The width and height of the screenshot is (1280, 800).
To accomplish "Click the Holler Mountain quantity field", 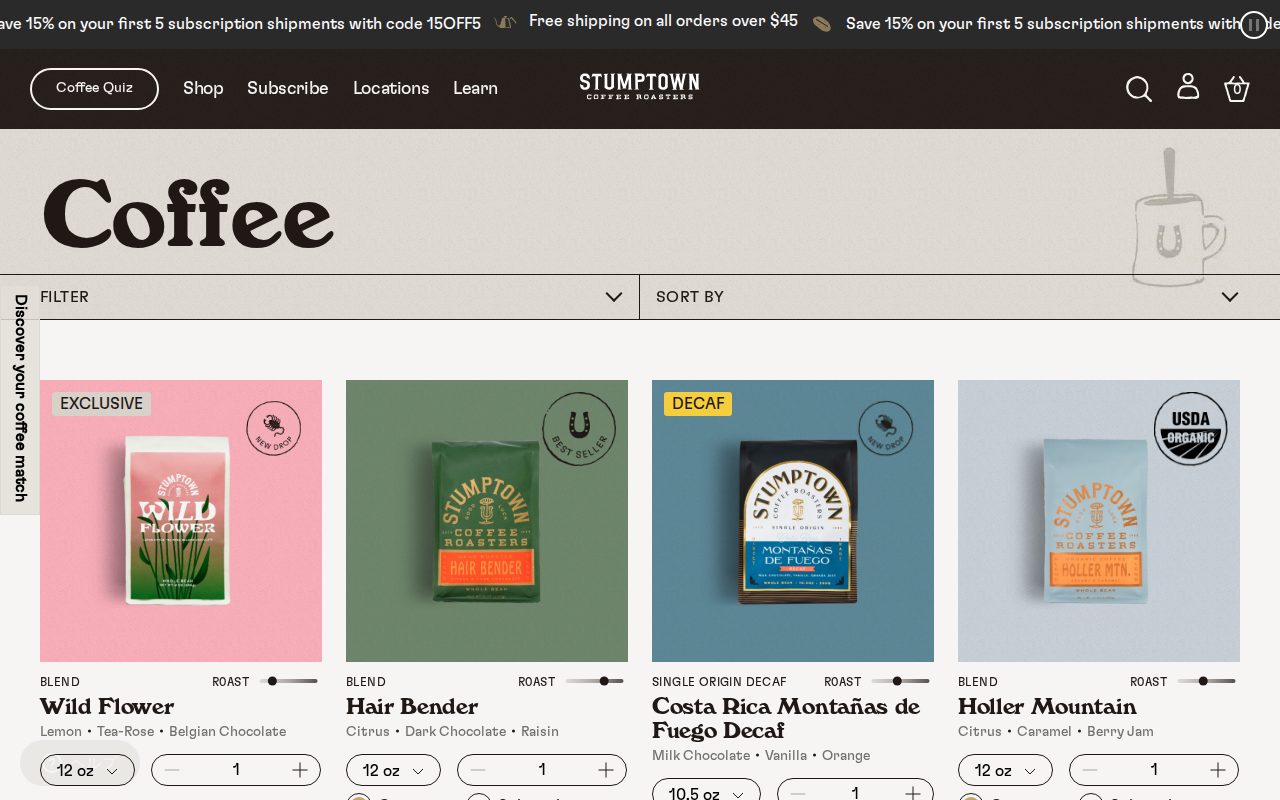I will [1154, 770].
